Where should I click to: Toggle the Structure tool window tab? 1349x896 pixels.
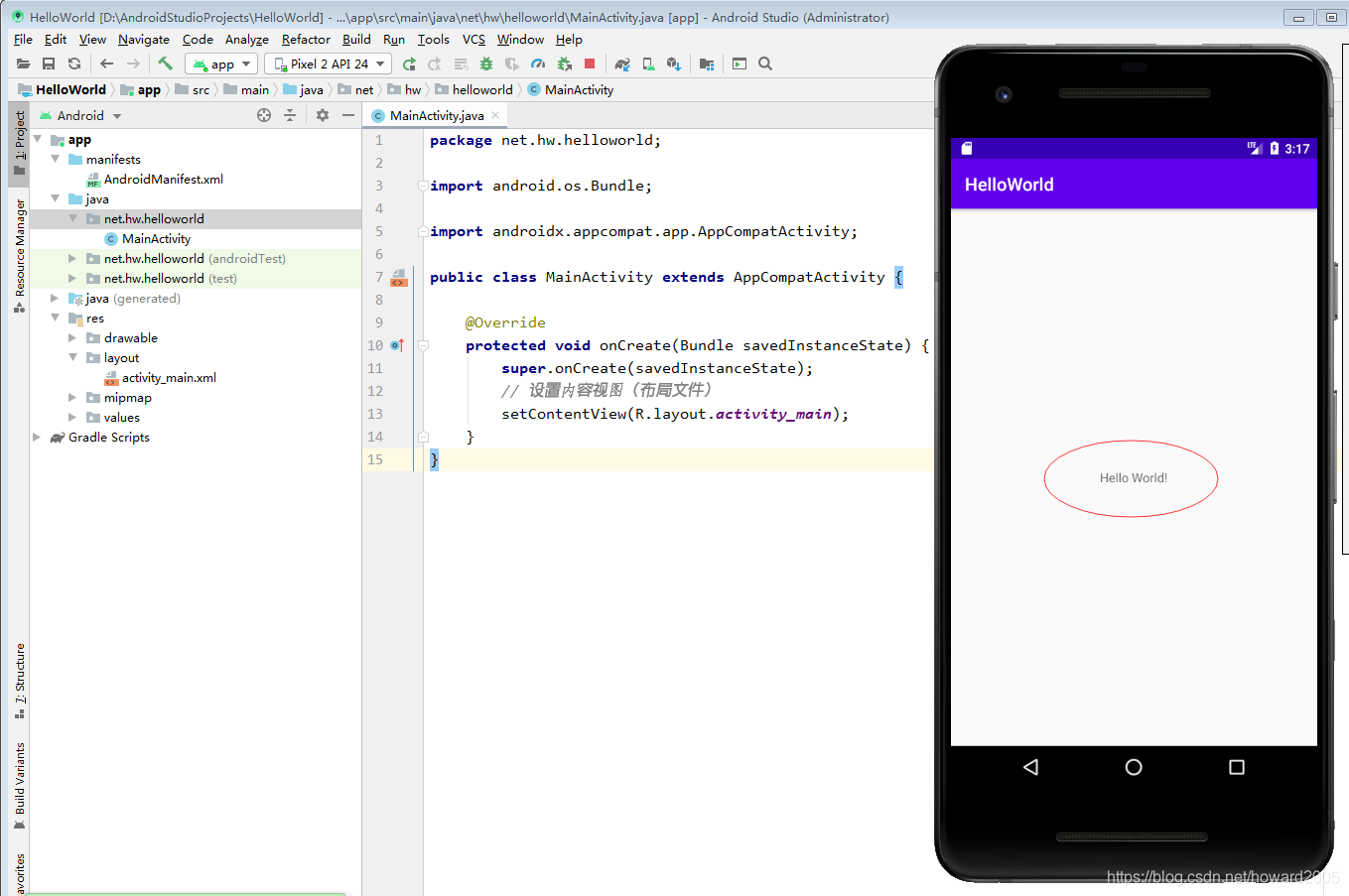[x=19, y=681]
